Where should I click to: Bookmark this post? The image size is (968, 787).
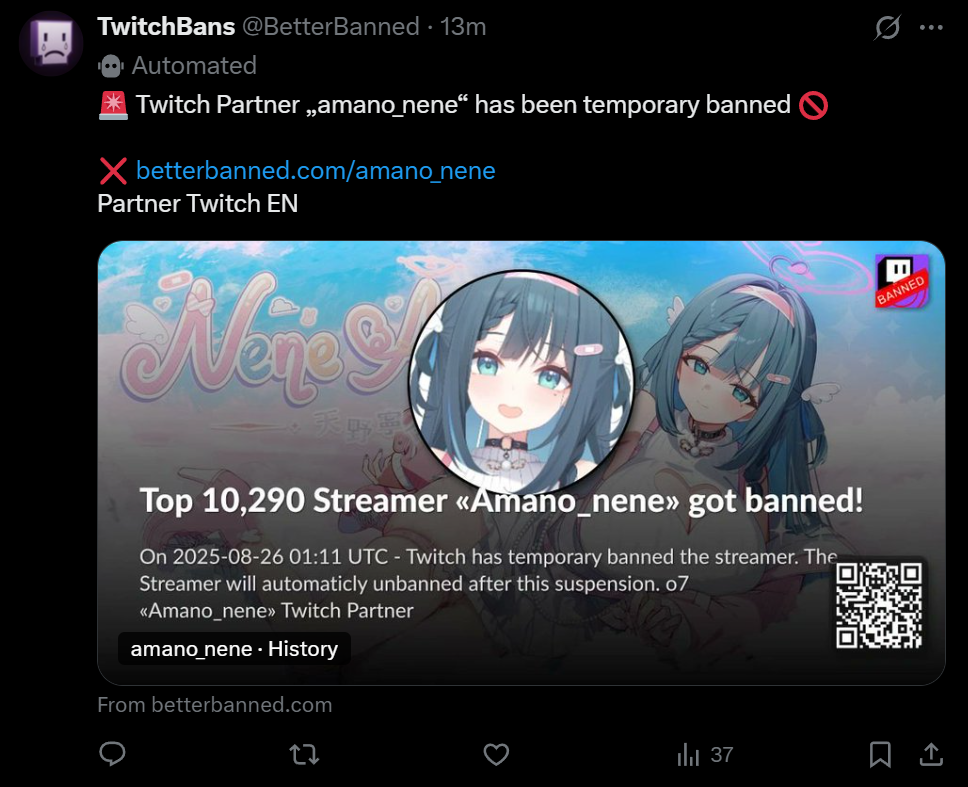tap(880, 754)
